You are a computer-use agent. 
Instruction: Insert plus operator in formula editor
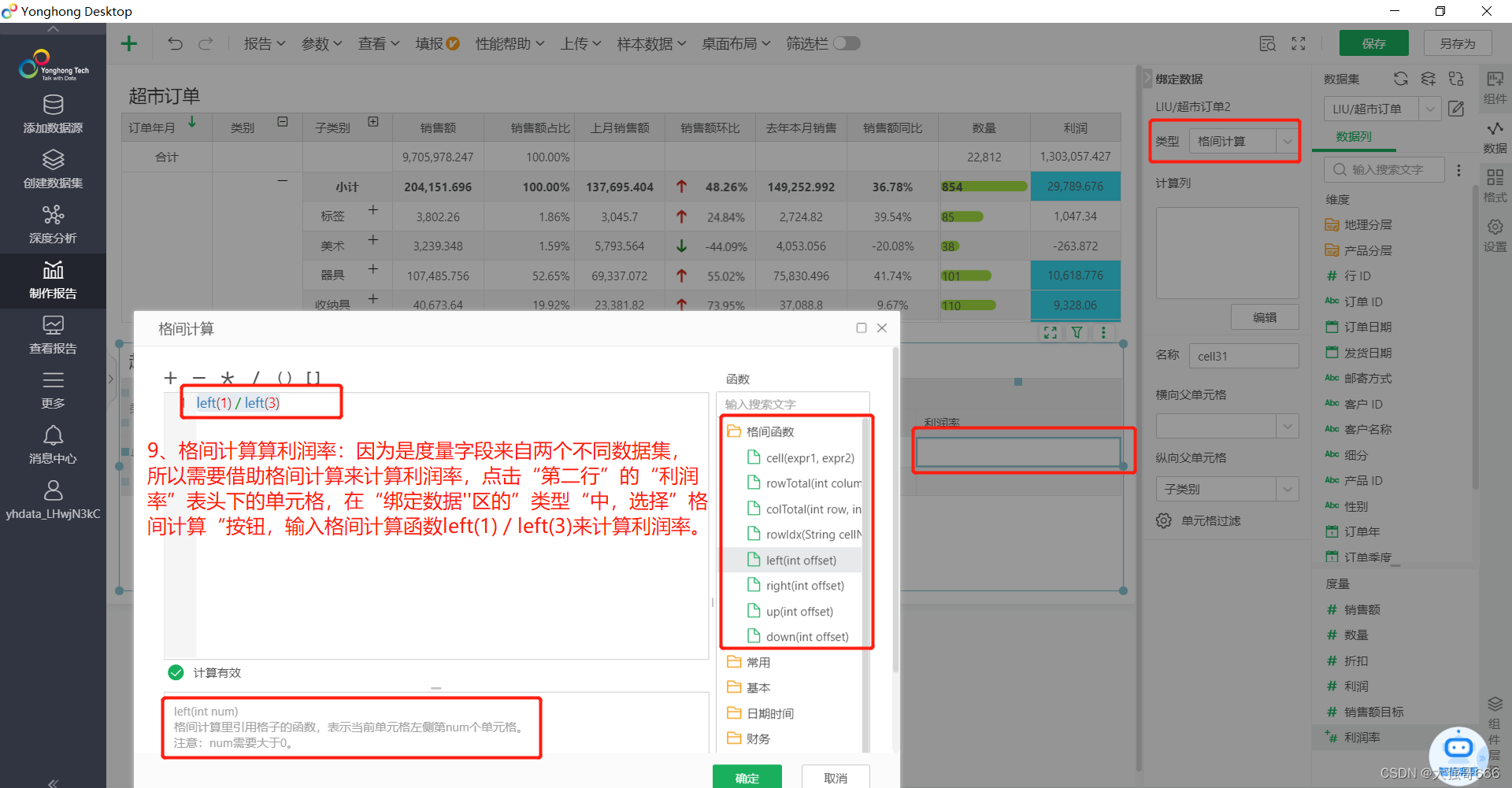[170, 379]
